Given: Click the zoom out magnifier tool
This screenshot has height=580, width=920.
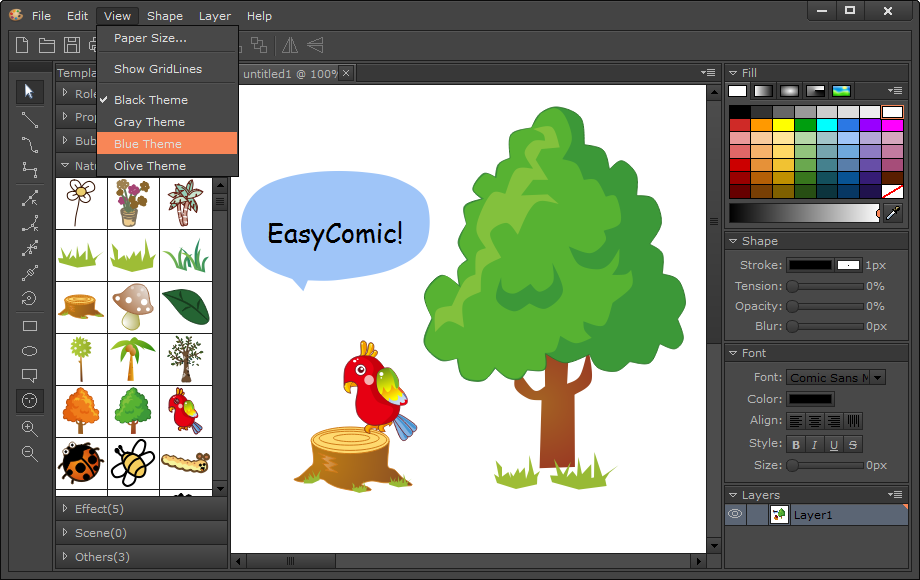Looking at the screenshot, I should point(30,453).
